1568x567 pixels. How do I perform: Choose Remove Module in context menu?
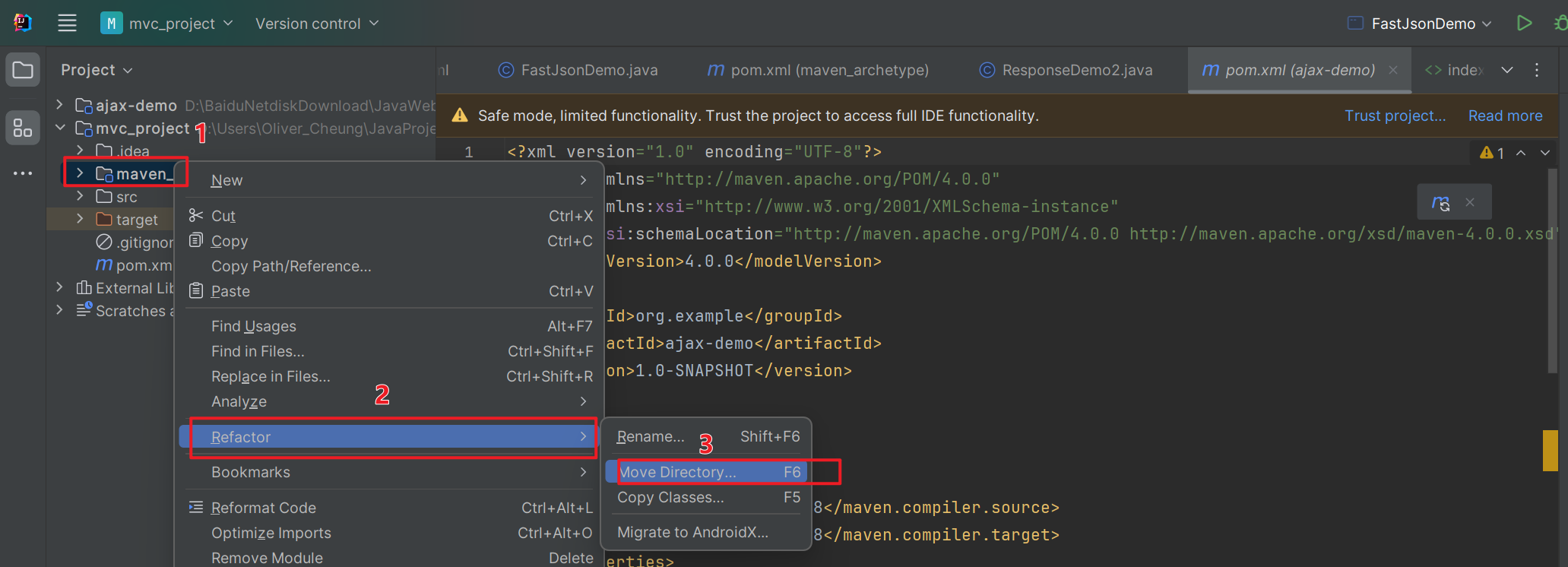389,558
